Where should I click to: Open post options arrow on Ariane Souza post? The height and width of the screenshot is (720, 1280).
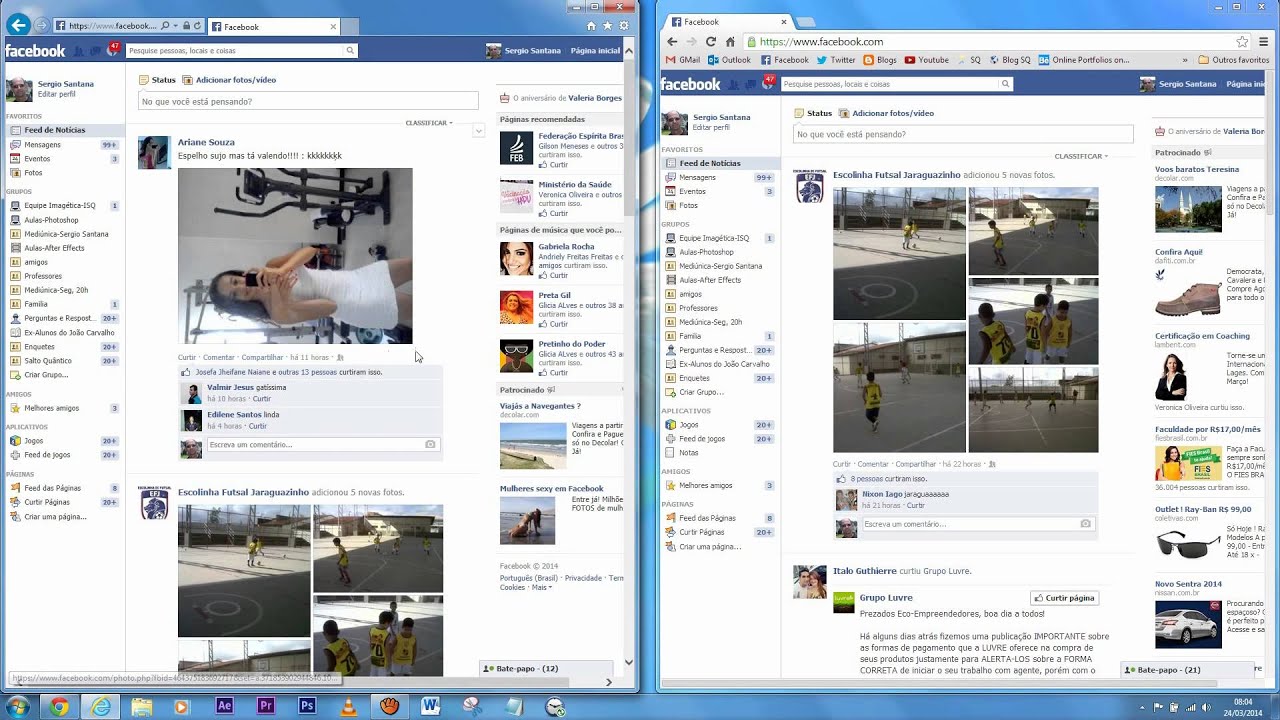[478, 131]
